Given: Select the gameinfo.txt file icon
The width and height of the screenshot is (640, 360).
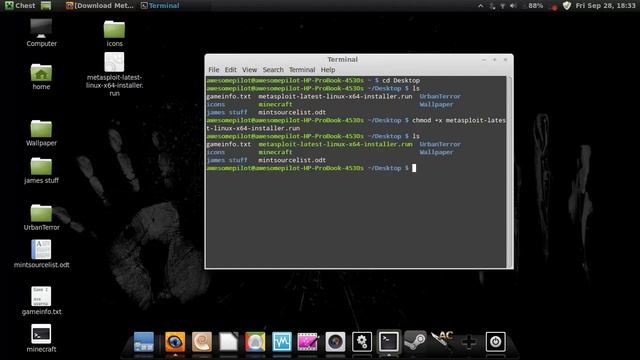Looking at the screenshot, I should pyautogui.click(x=41, y=301).
